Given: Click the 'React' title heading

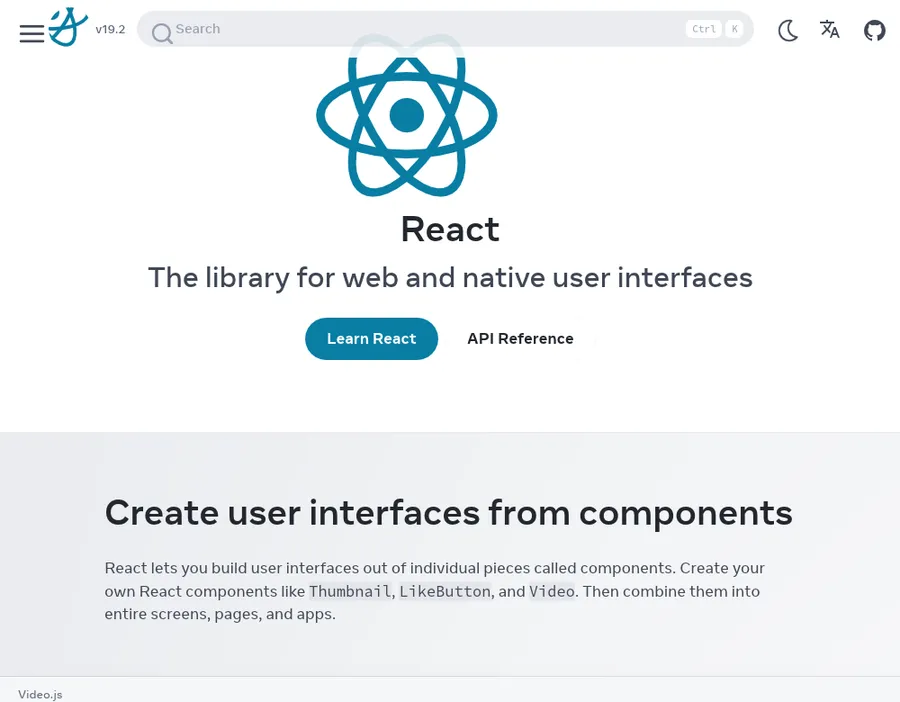Looking at the screenshot, I should tap(450, 229).
